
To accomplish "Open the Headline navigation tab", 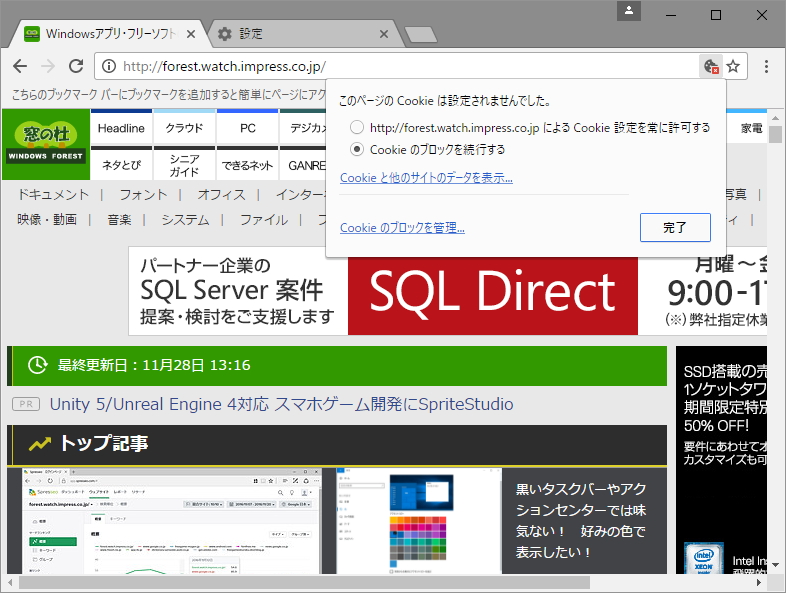I will [x=121, y=128].
